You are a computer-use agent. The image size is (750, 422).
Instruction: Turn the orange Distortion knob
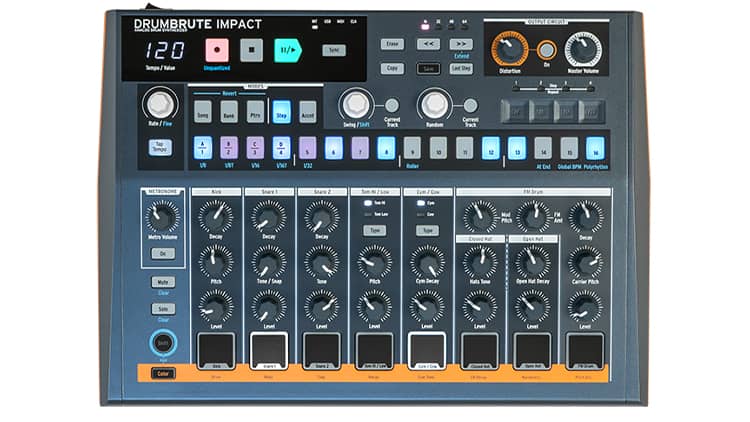point(509,49)
